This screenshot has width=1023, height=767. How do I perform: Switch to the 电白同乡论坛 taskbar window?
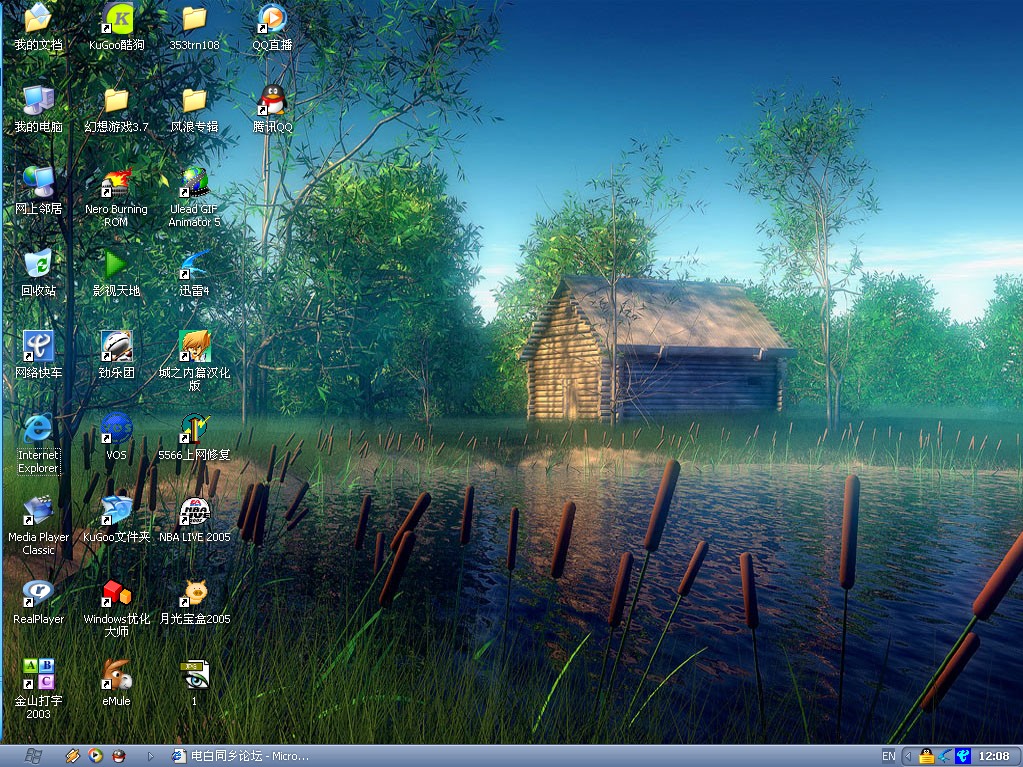(240, 756)
